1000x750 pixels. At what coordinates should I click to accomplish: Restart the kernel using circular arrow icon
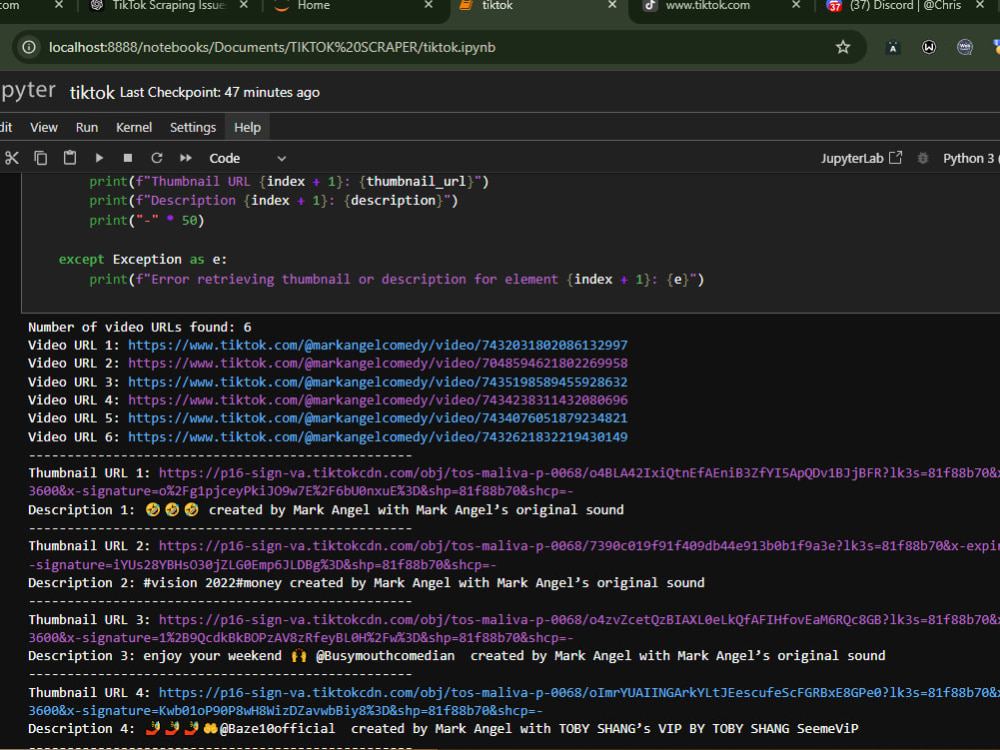pos(156,158)
